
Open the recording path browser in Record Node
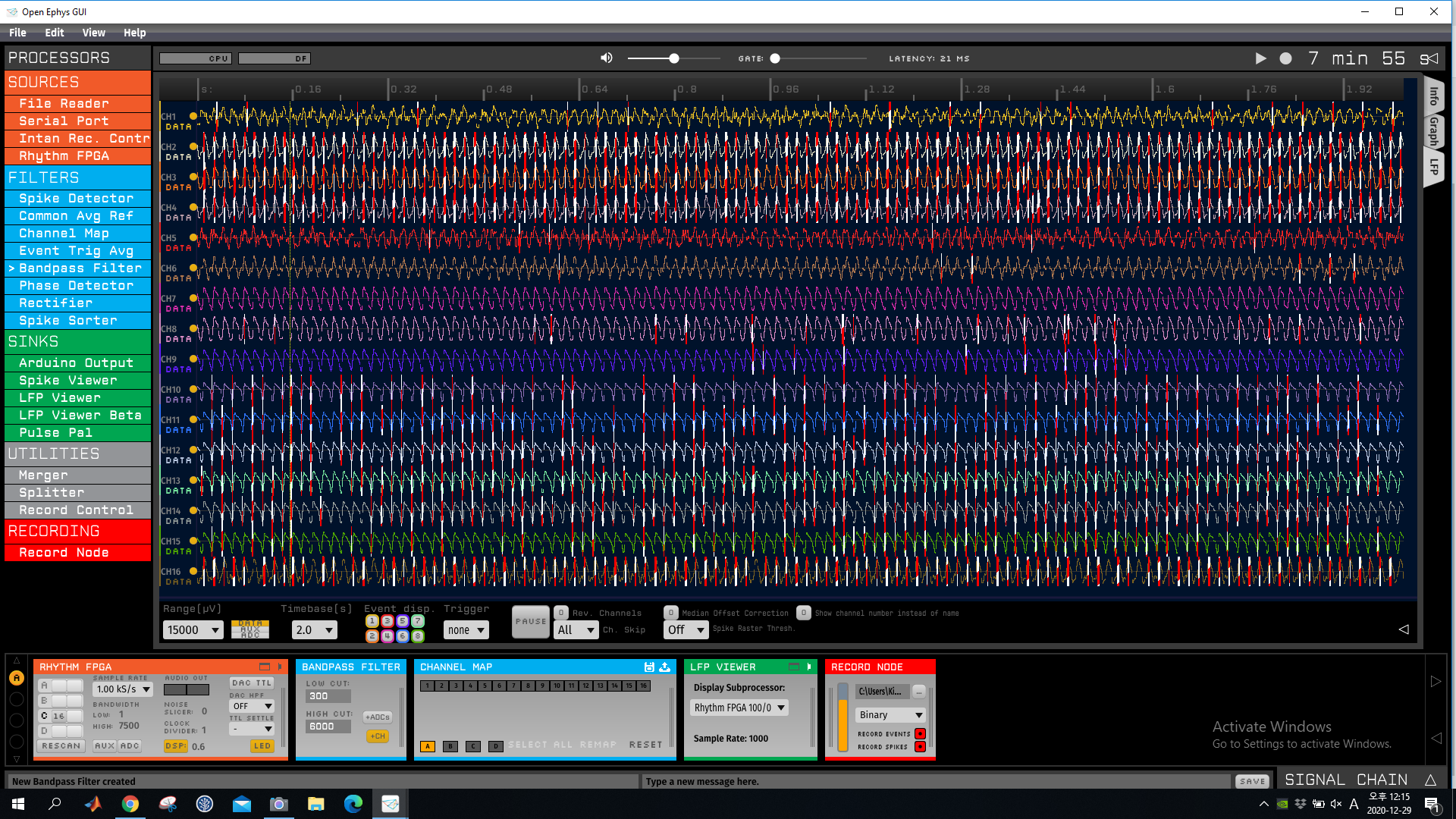click(918, 691)
